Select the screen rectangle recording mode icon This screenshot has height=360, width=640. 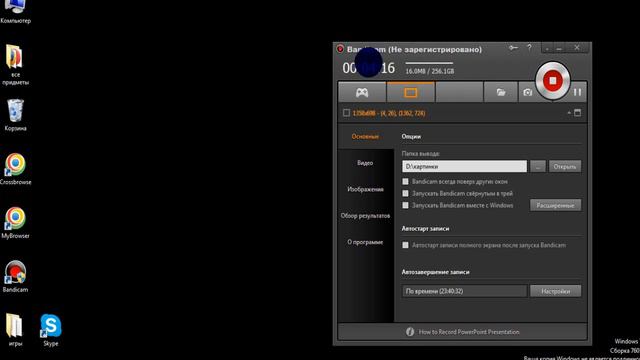pos(411,93)
